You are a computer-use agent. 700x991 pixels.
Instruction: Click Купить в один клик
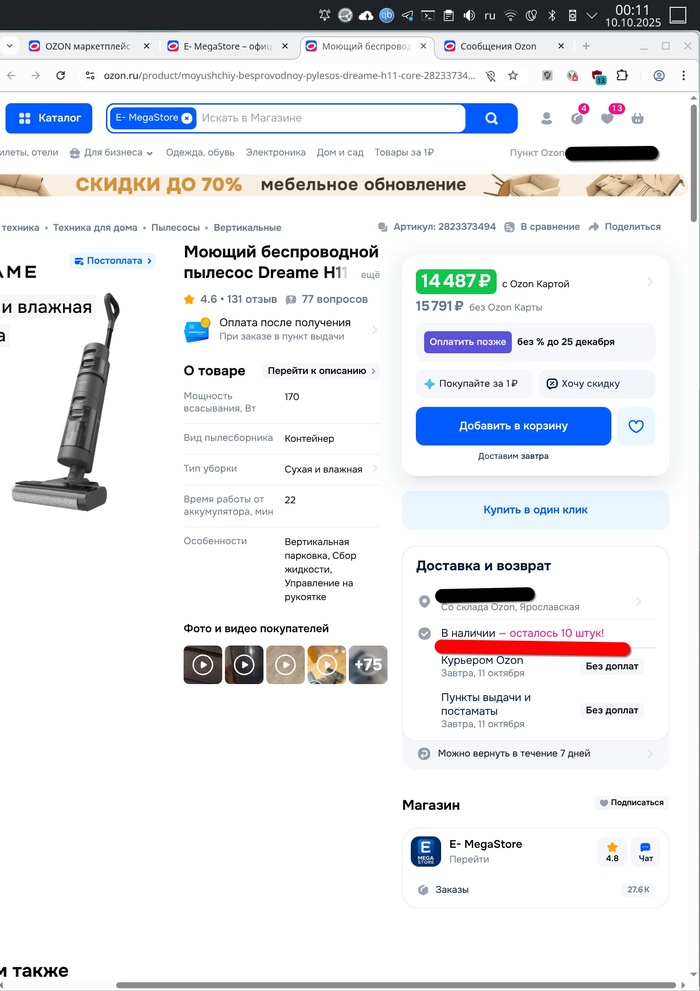(x=535, y=509)
